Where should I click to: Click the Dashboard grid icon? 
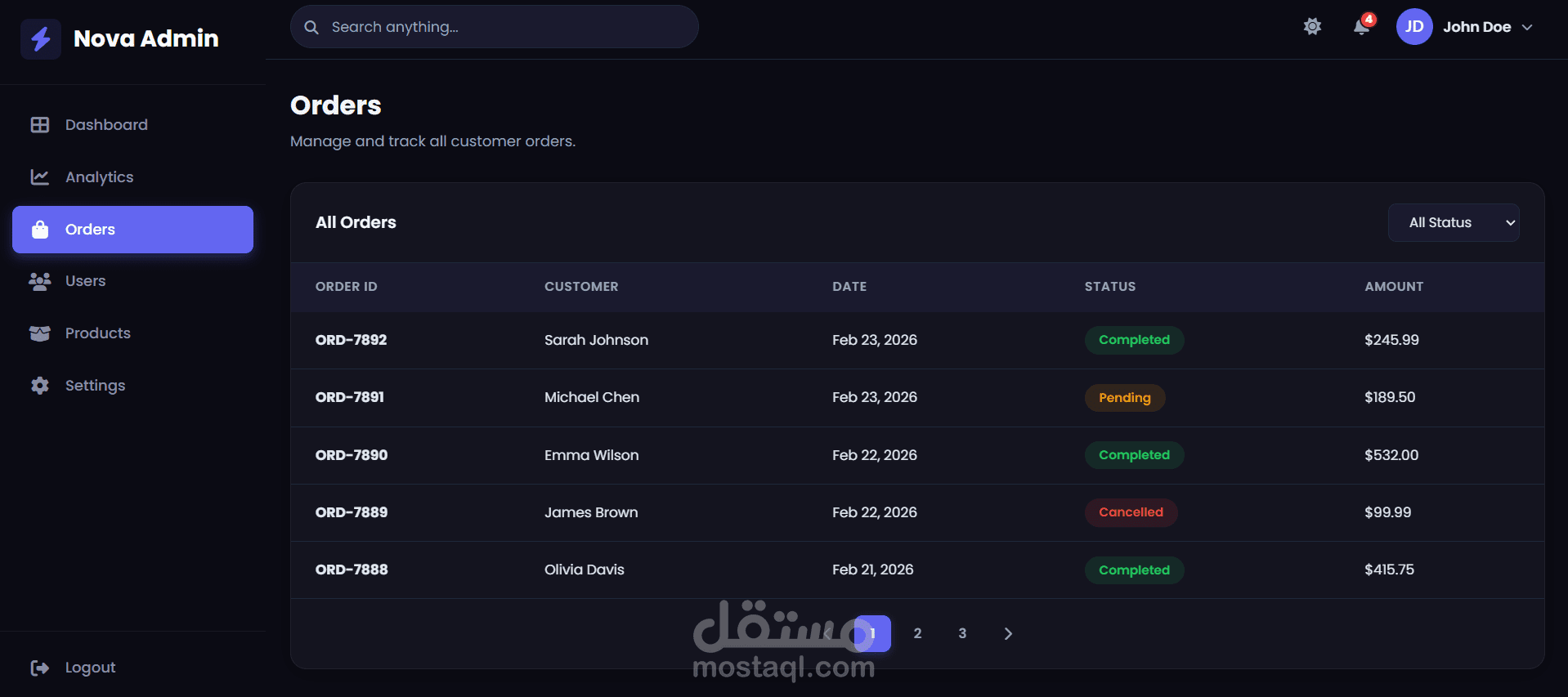[39, 125]
